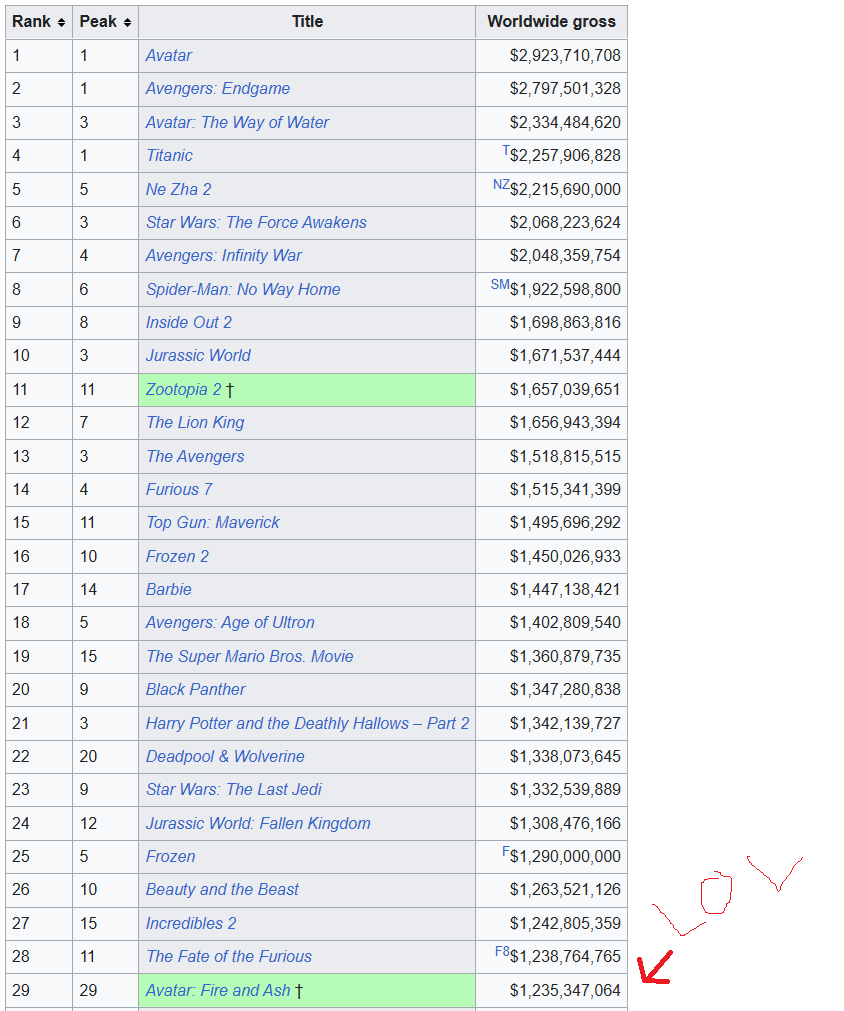Open The Super Mario Bros. Movie link
The width and height of the screenshot is (844, 1011).
coord(250,656)
